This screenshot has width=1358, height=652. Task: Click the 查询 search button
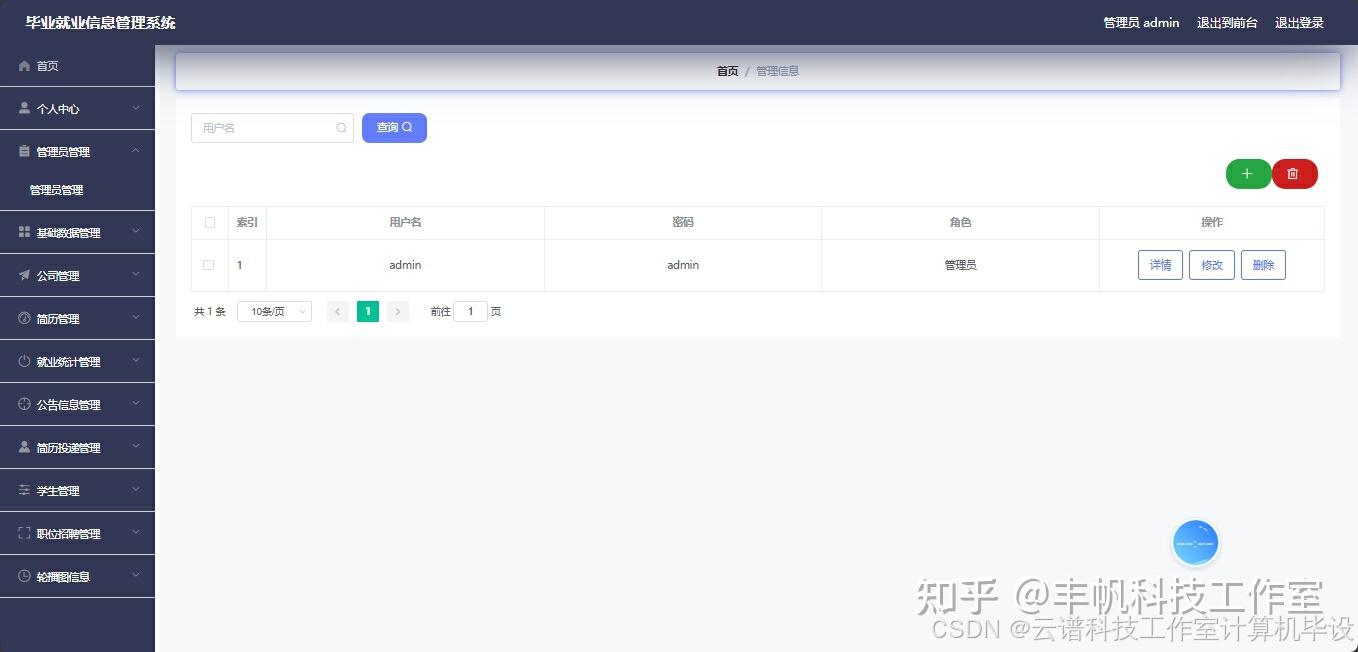tap(394, 127)
